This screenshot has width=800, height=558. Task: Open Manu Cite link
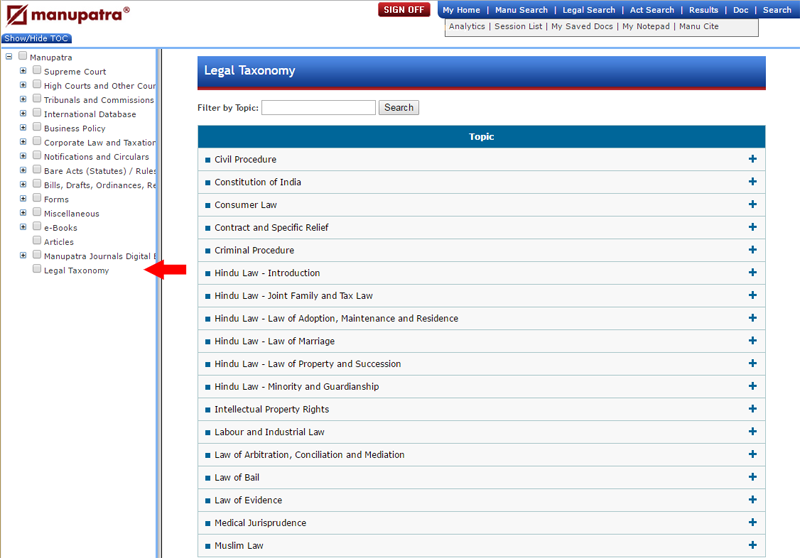click(x=698, y=27)
